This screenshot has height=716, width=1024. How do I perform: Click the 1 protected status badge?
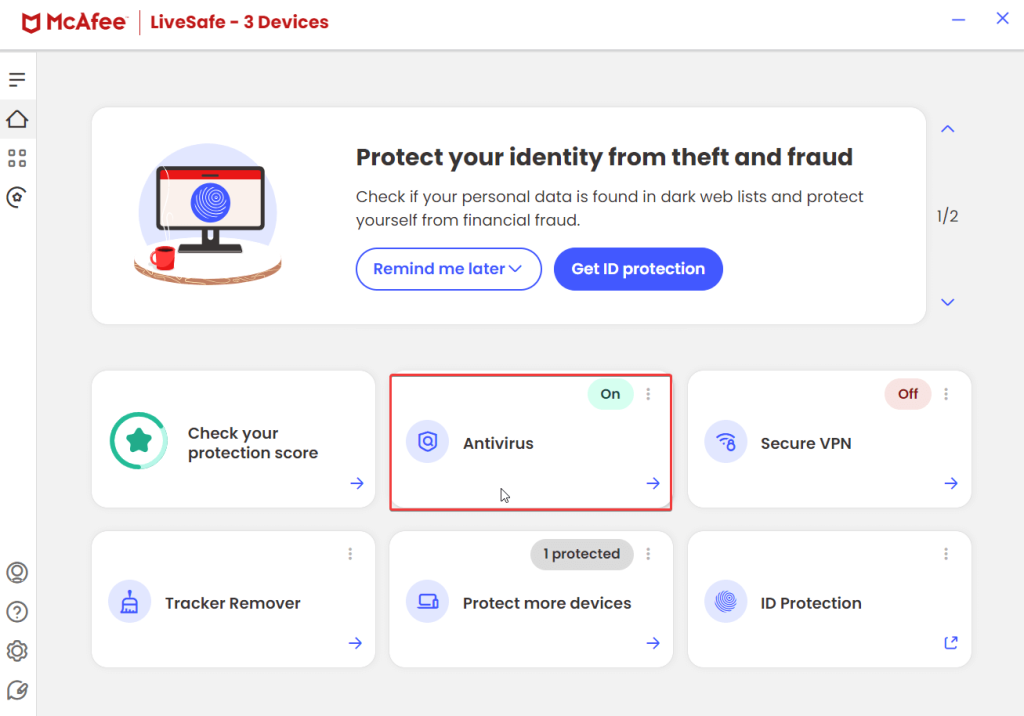pos(582,554)
